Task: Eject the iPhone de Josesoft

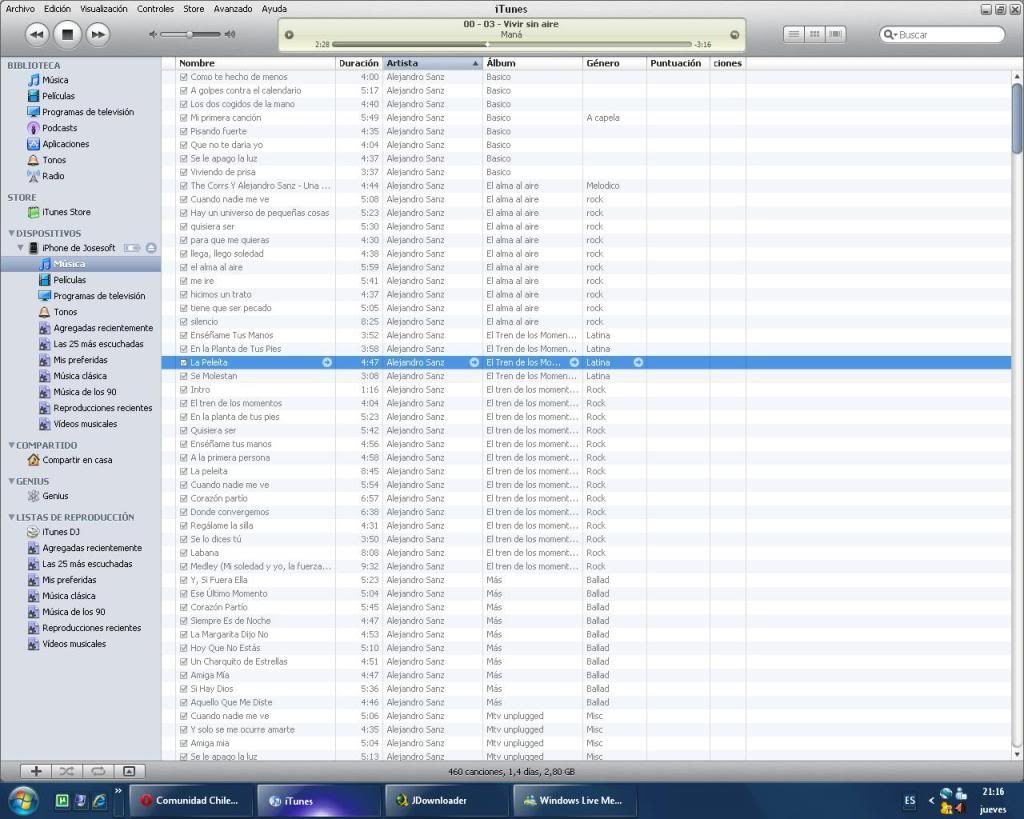Action: (x=151, y=248)
